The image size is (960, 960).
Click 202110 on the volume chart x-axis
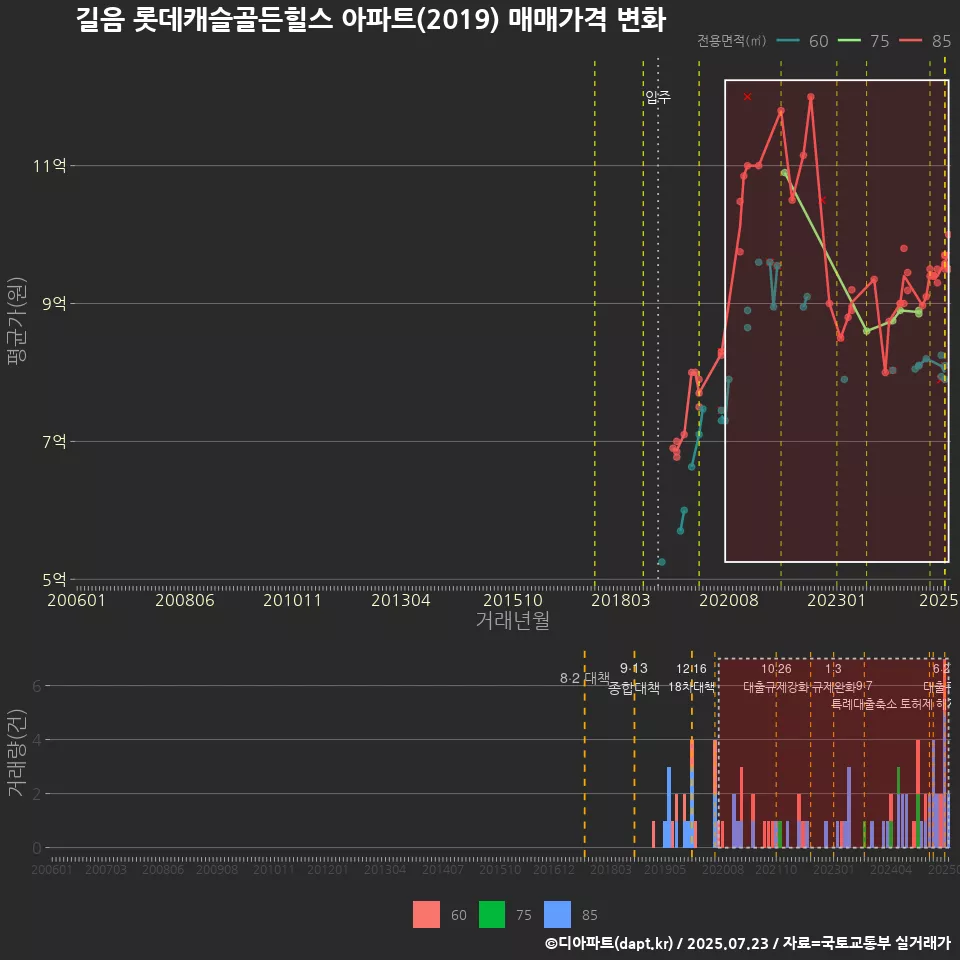(x=776, y=869)
